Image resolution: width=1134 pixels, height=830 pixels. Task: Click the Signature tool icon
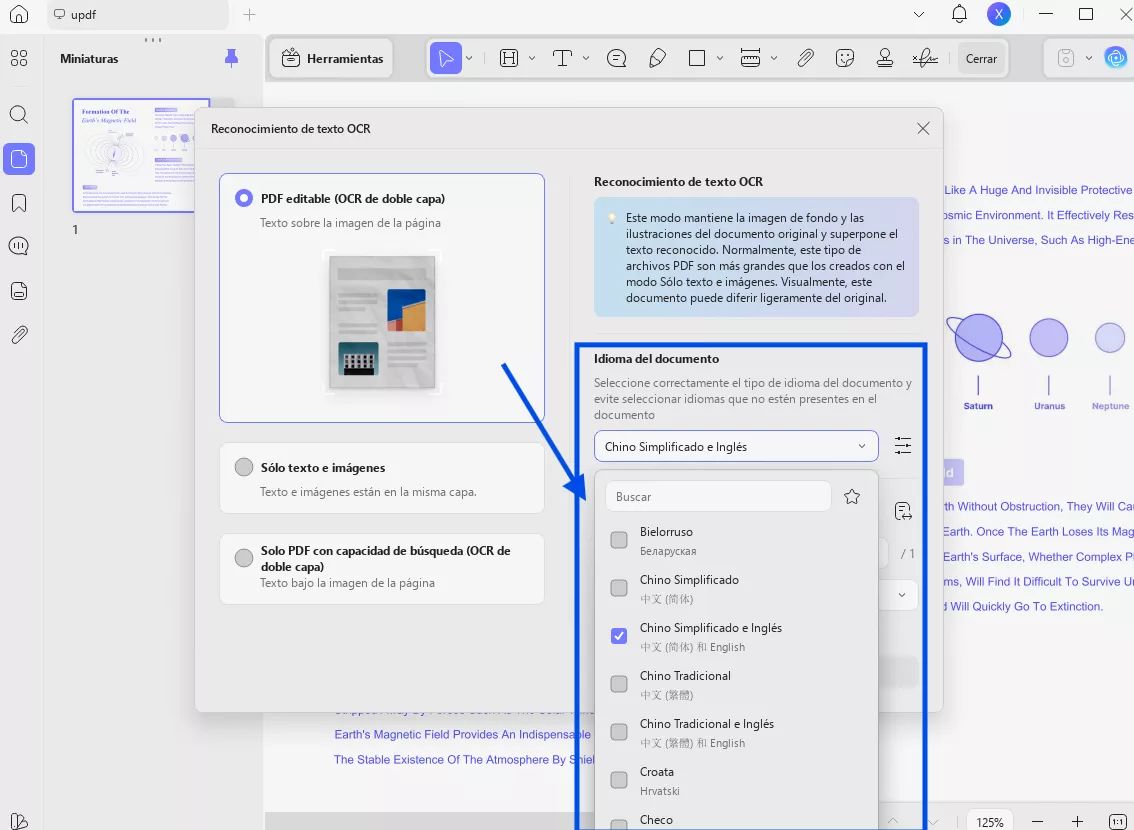927,59
